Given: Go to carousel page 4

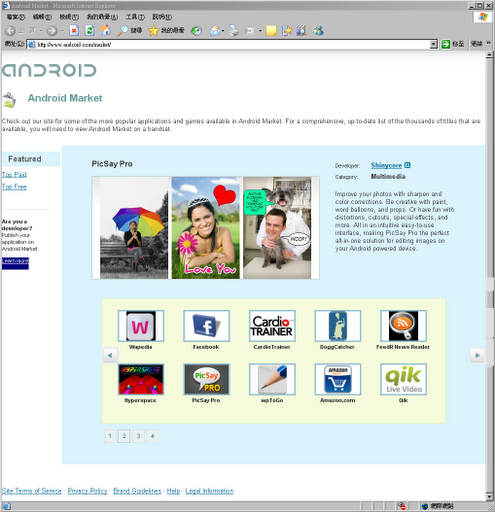Looking at the screenshot, I should pos(152,436).
